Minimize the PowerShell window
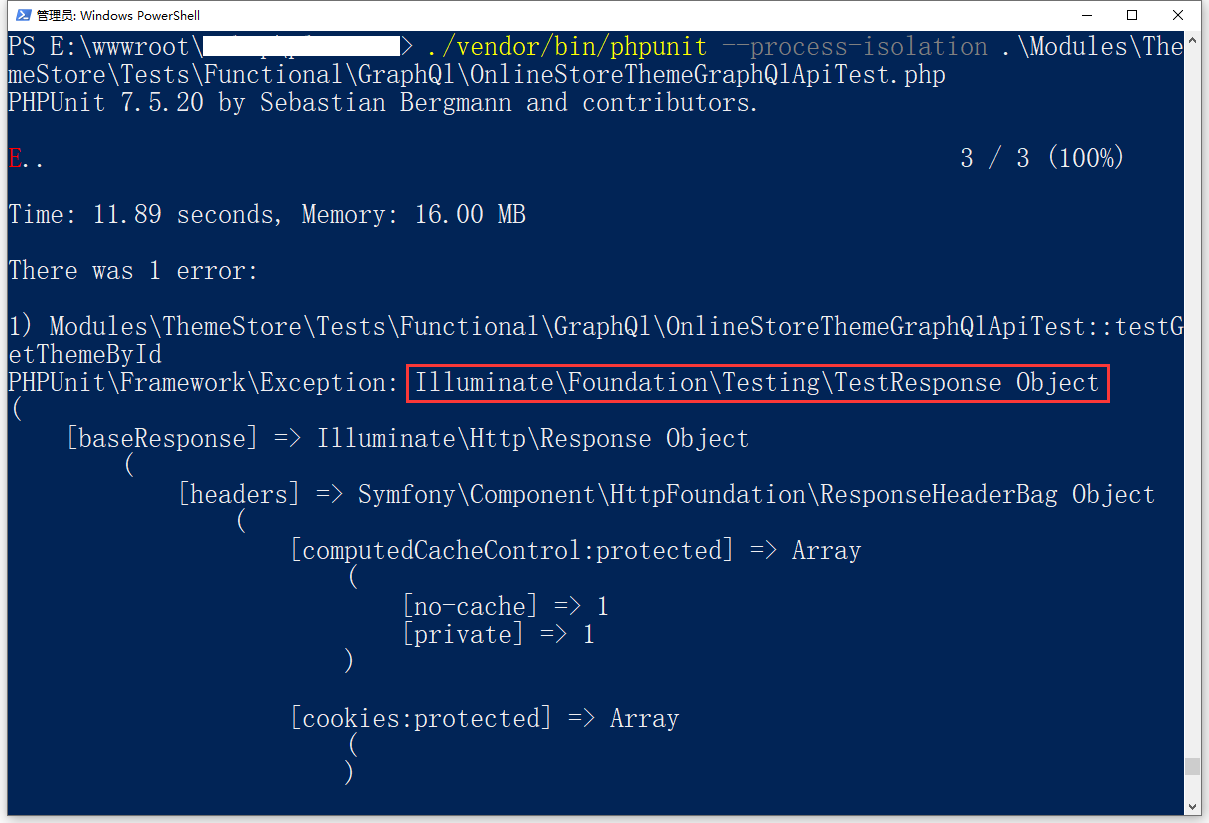Viewport: 1209px width, 823px height. click(1086, 15)
